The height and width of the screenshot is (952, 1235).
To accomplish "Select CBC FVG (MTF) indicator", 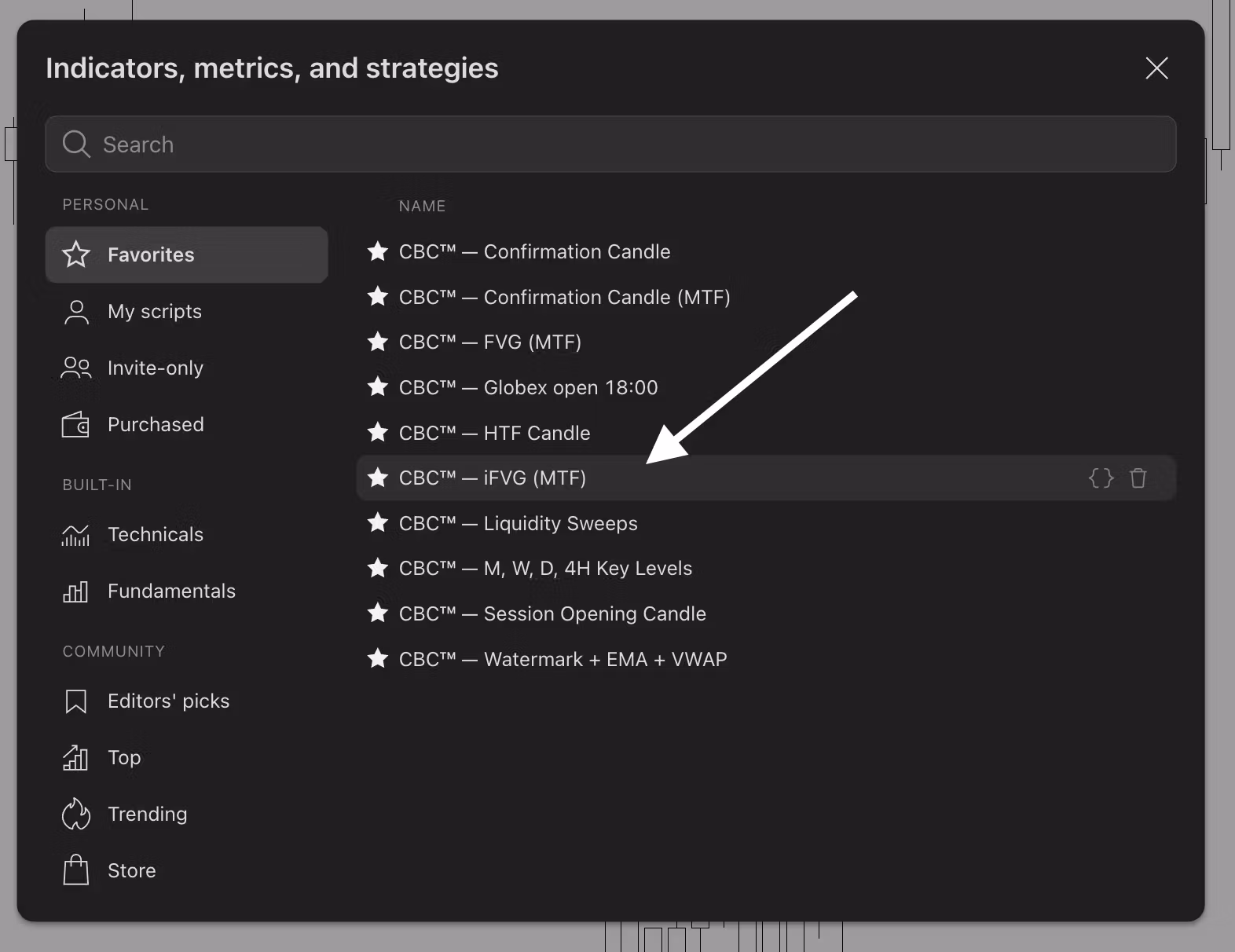I will point(766,342).
